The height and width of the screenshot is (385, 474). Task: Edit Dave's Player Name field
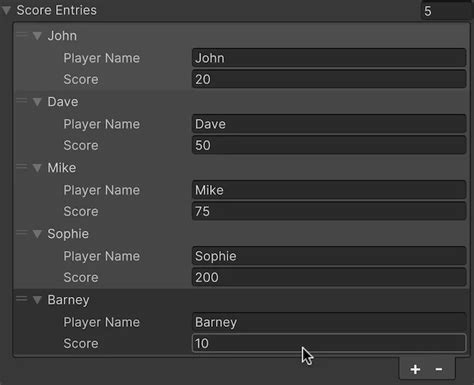(x=329, y=124)
